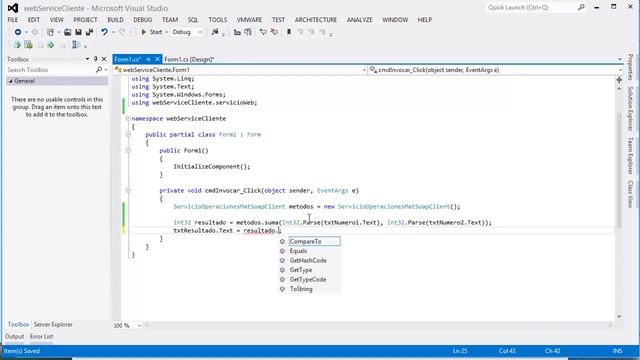The image size is (640, 360).
Task: Click the Undo arrow icon
Action: tap(104, 32)
